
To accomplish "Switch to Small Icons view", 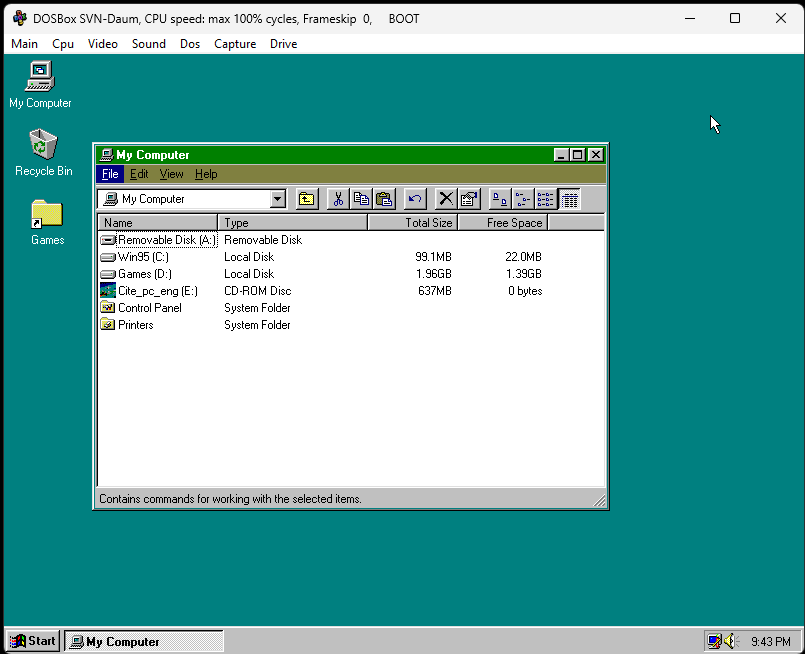I will [523, 199].
